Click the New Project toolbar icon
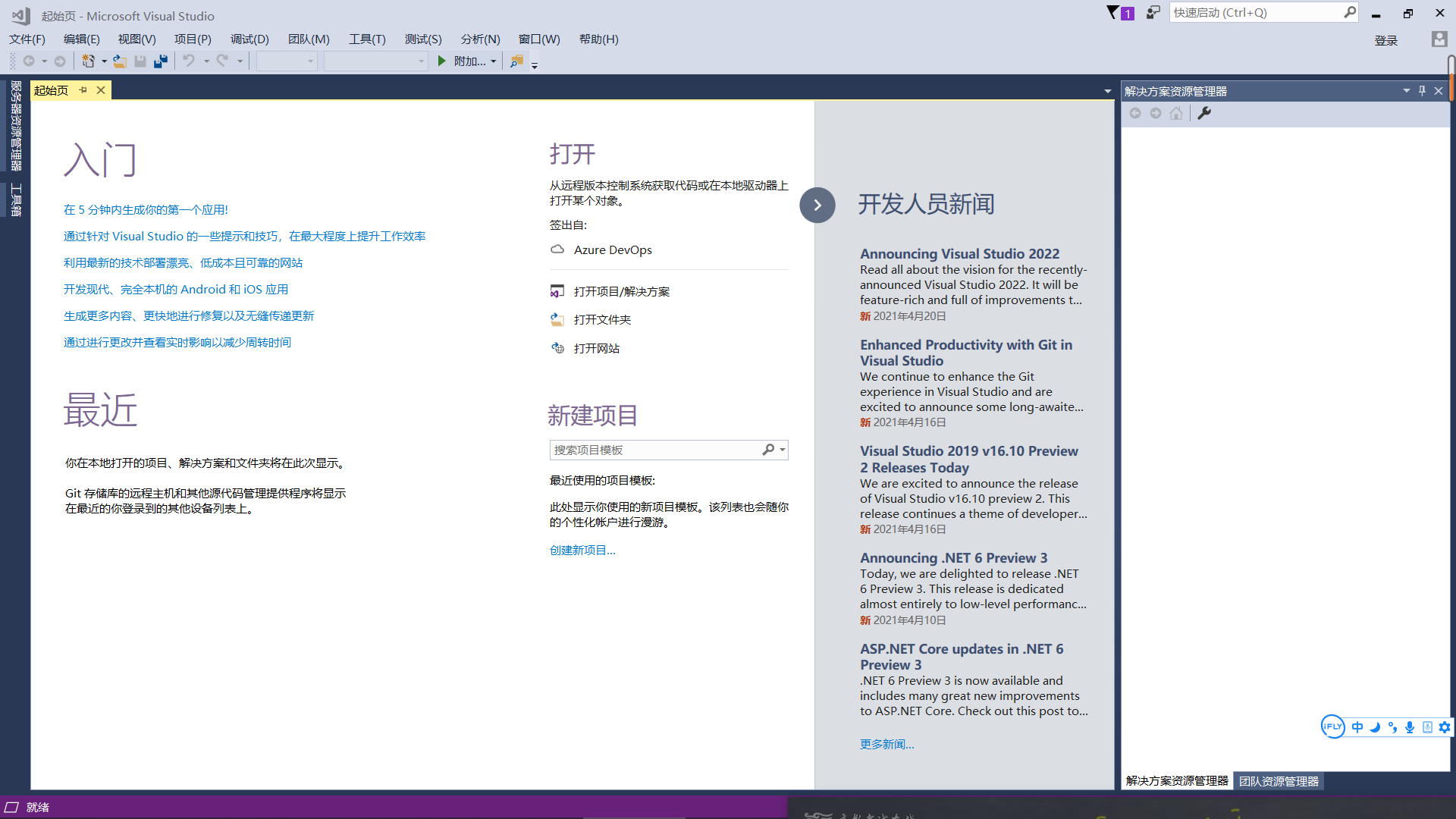Image resolution: width=1456 pixels, height=819 pixels. [x=89, y=61]
